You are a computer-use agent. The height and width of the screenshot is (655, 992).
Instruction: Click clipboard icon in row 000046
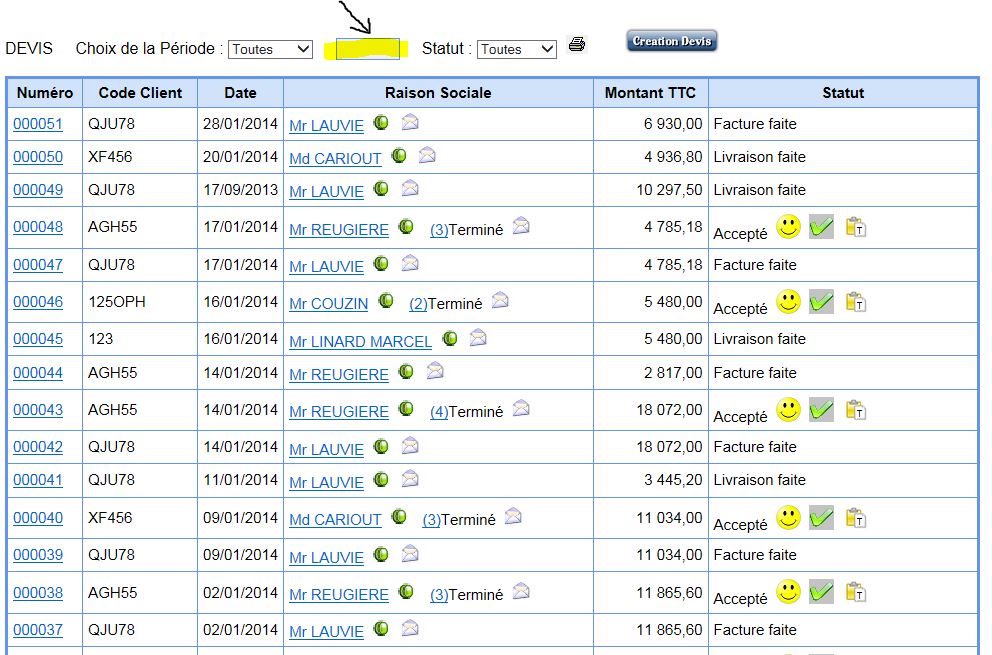(x=855, y=302)
